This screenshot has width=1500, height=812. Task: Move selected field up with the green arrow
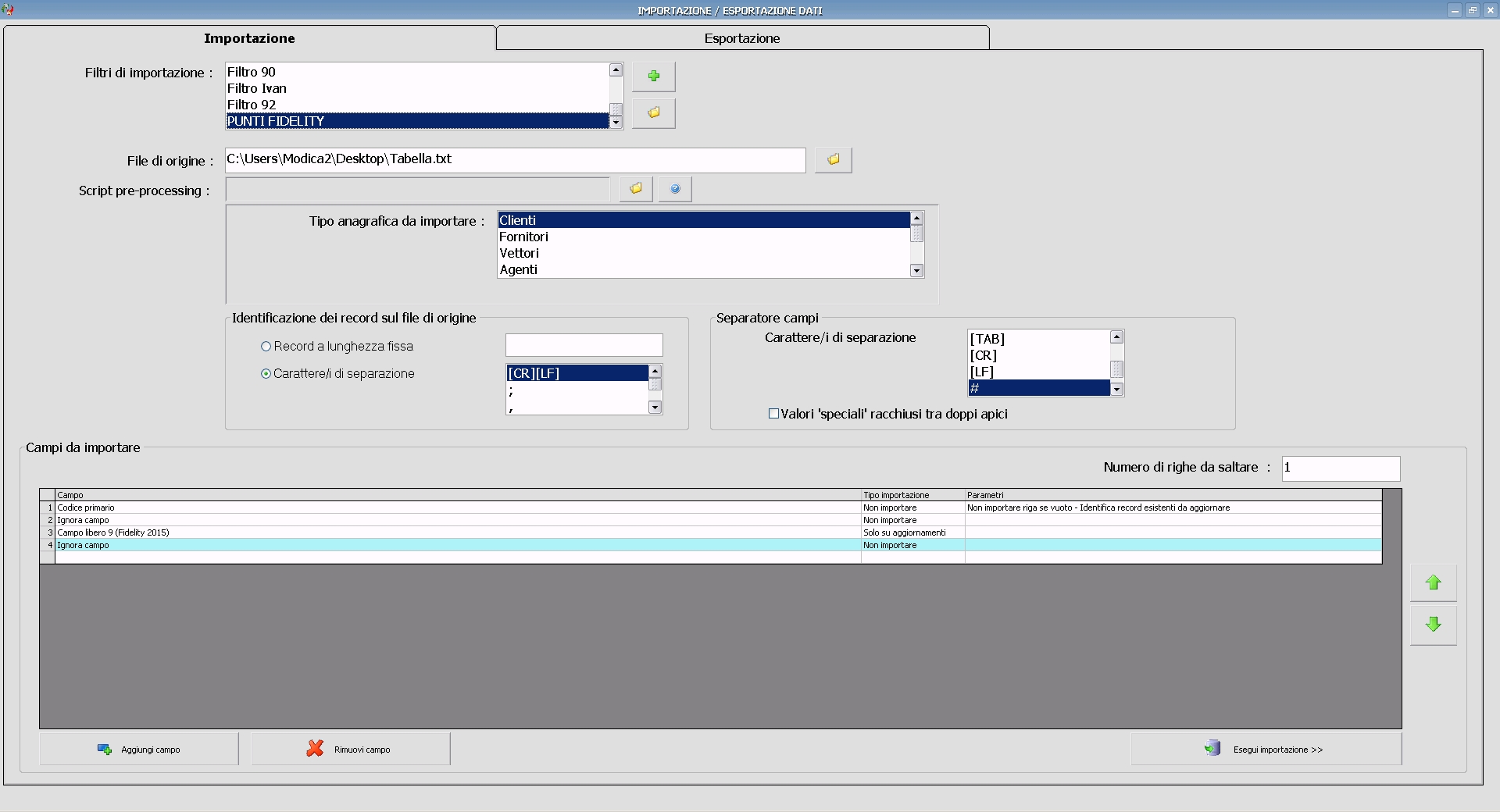coord(1433,582)
